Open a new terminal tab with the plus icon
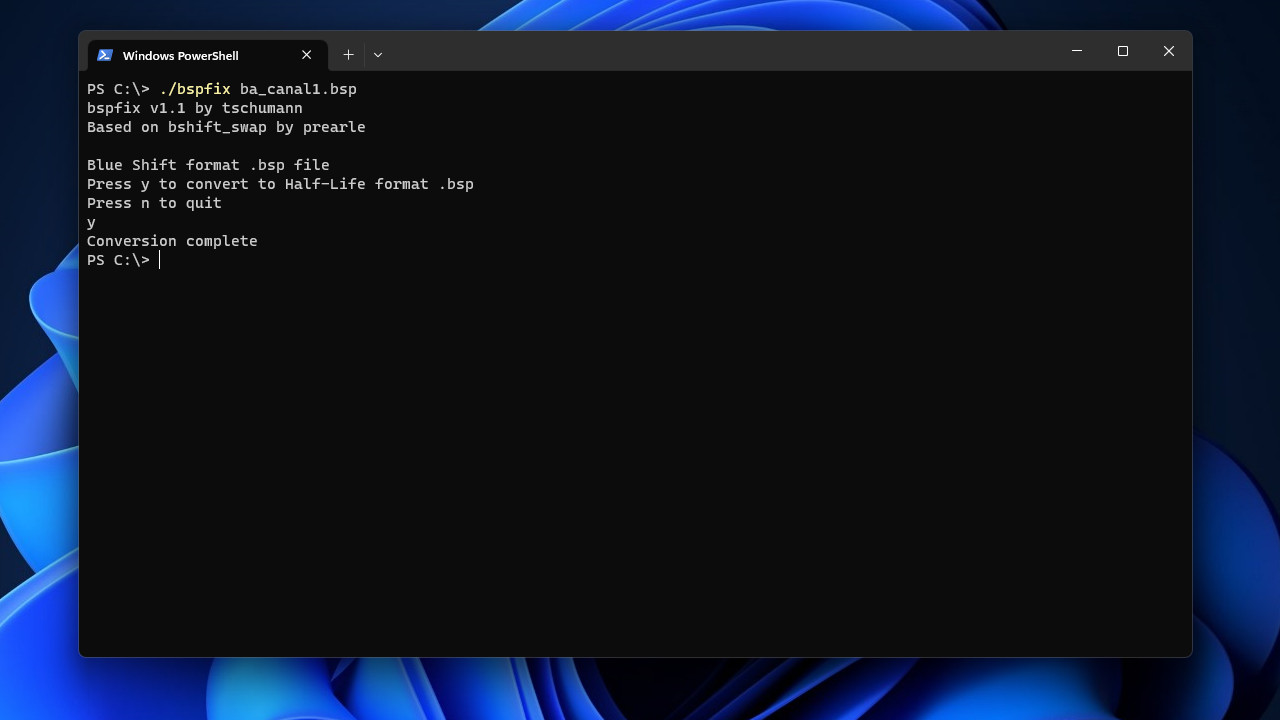 (x=348, y=54)
